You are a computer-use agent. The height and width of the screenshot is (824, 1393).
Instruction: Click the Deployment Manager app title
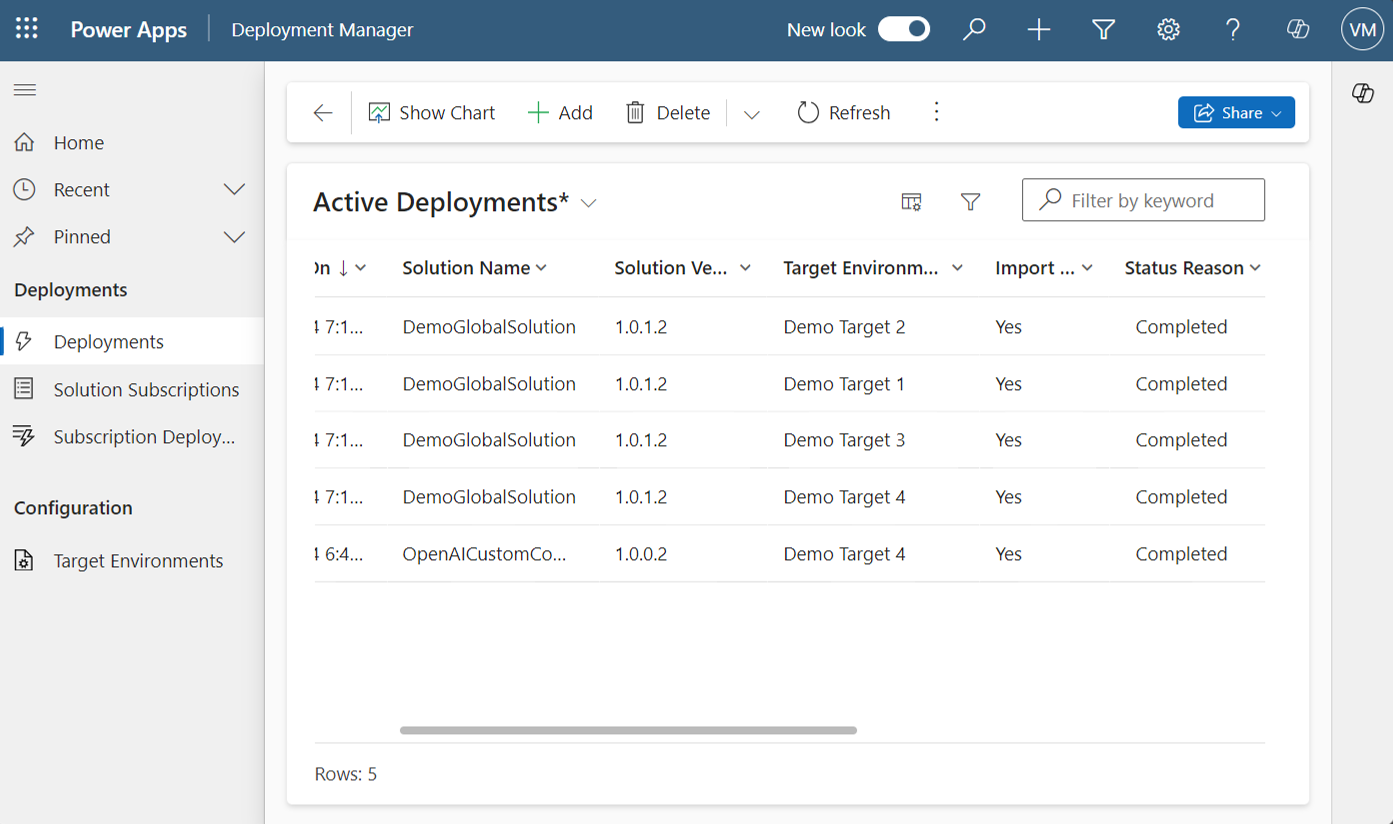pos(322,30)
